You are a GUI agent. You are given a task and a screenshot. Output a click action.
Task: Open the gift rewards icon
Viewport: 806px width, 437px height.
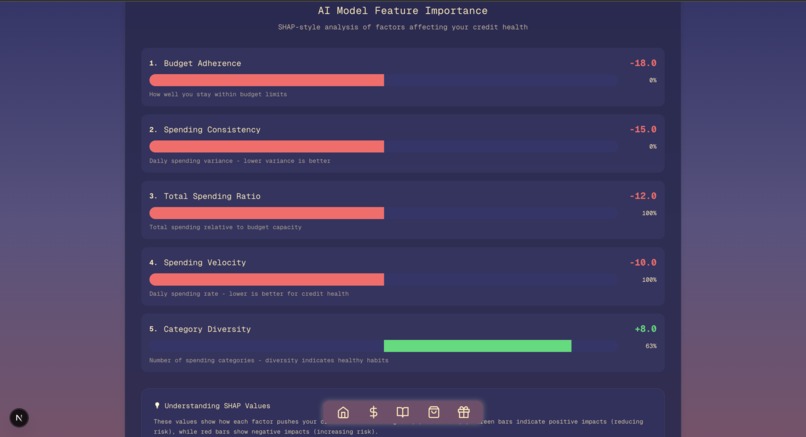click(464, 412)
